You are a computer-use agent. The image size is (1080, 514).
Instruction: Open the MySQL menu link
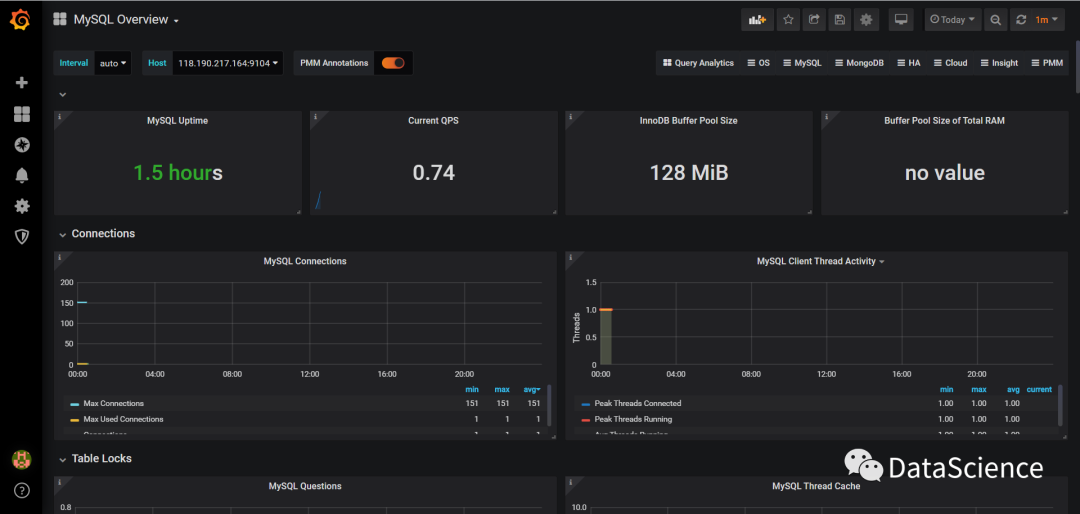802,63
